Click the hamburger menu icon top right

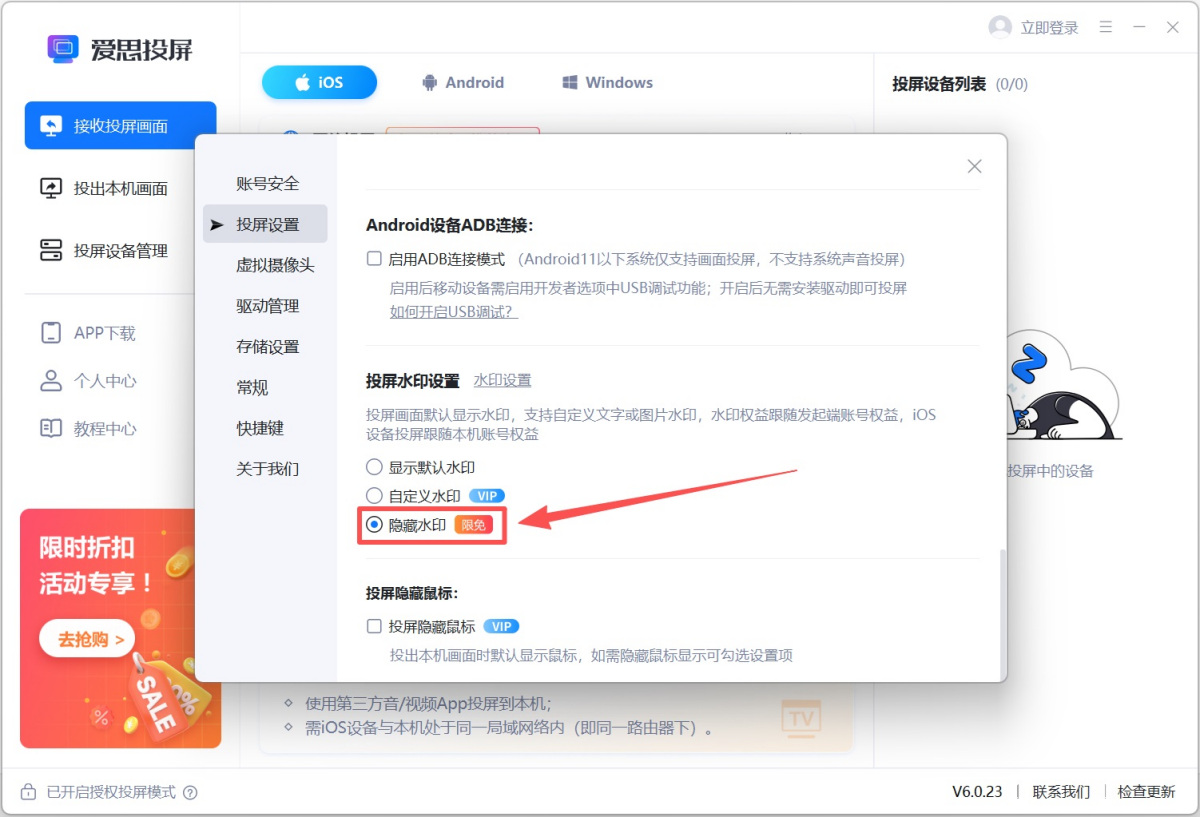[1106, 27]
